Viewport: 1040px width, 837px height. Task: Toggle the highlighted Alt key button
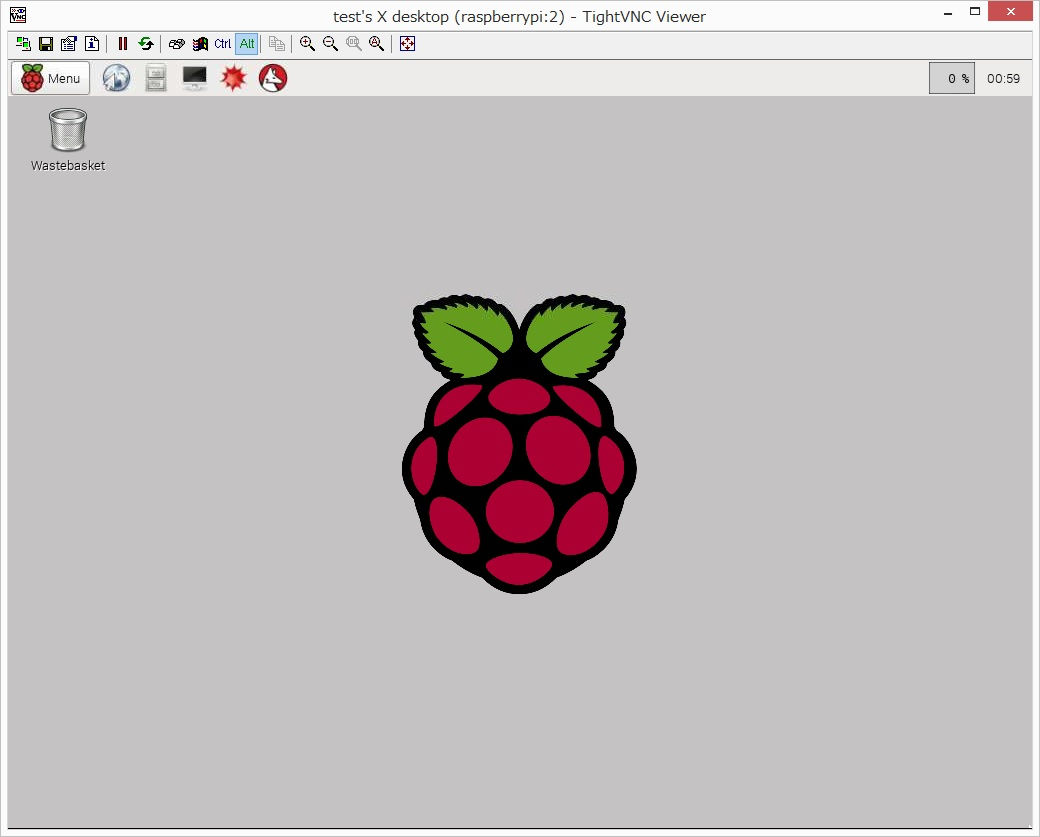pyautogui.click(x=246, y=44)
